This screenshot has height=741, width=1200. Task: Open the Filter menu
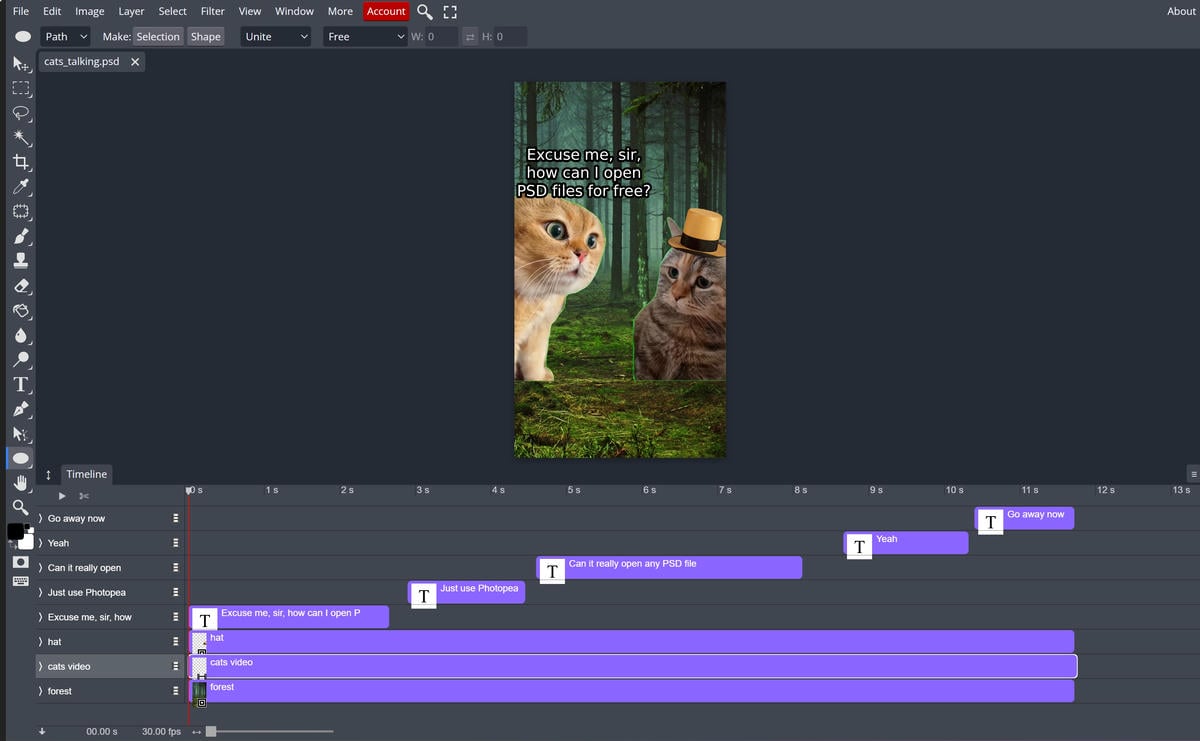pos(212,11)
